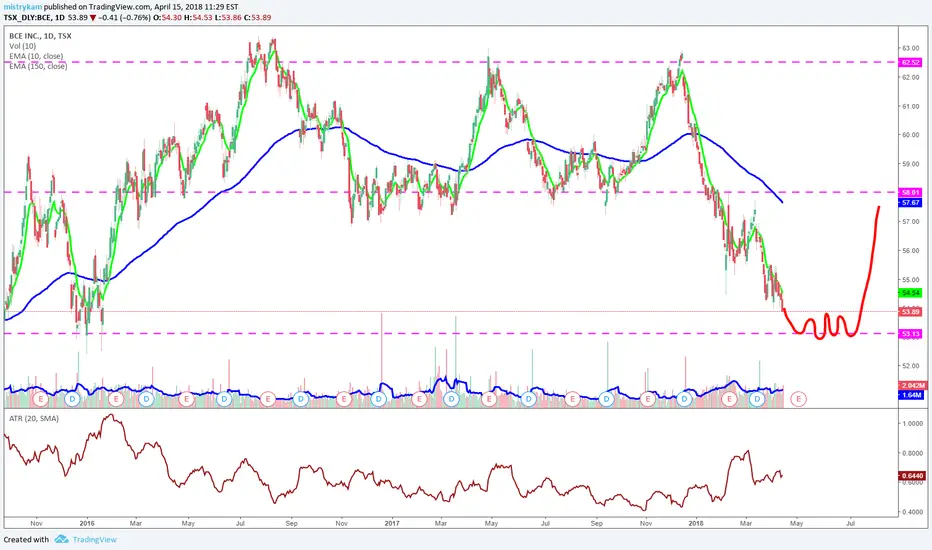Image resolution: width=932 pixels, height=550 pixels.
Task: Click the first dividend D marker at the chart start
Action: tap(73, 399)
